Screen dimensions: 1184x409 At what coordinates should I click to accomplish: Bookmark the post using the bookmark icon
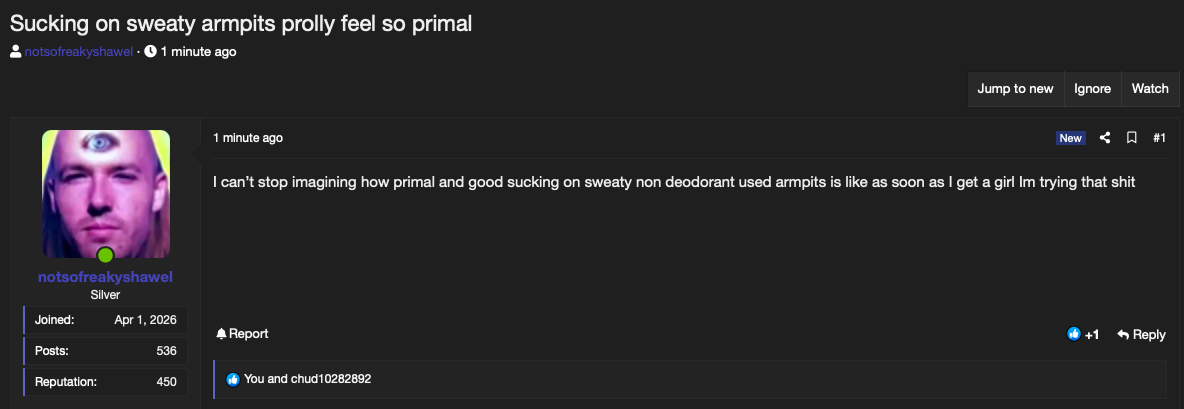click(x=1131, y=137)
